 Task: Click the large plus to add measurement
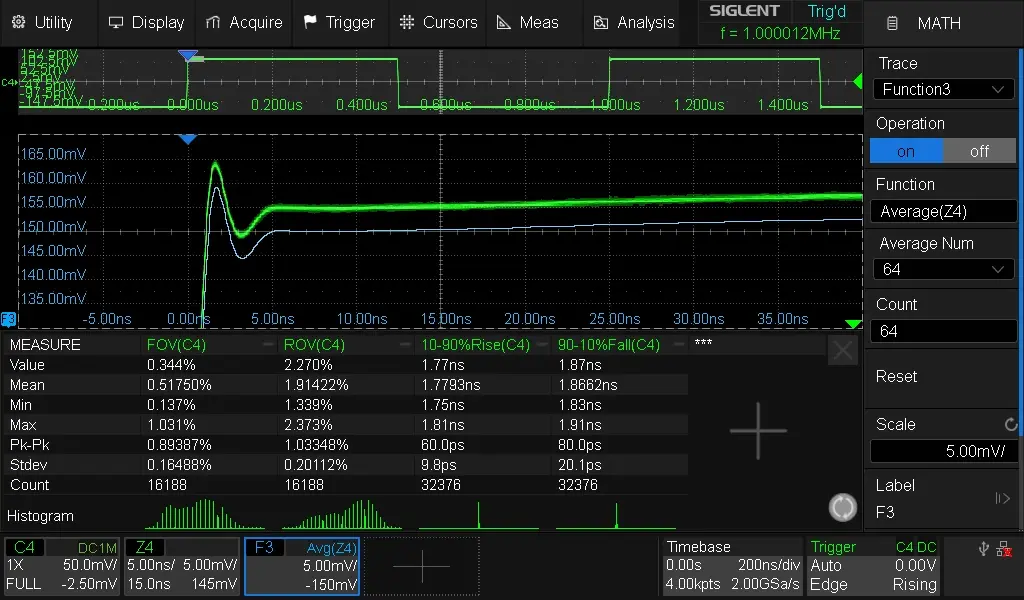click(758, 431)
